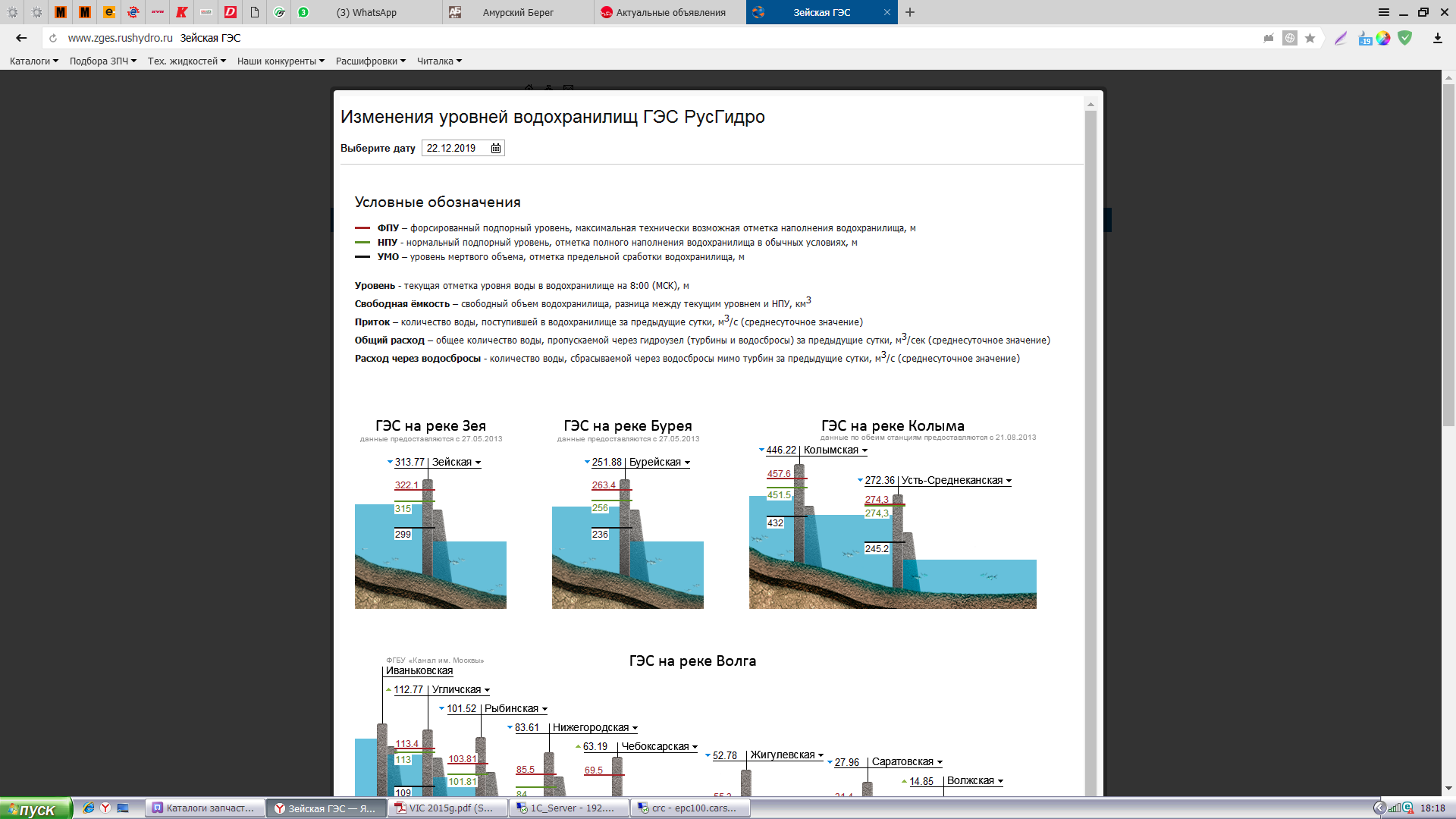Click the address bar URL www.zges.rushydro.ru
The image size is (1456, 819).
click(121, 38)
